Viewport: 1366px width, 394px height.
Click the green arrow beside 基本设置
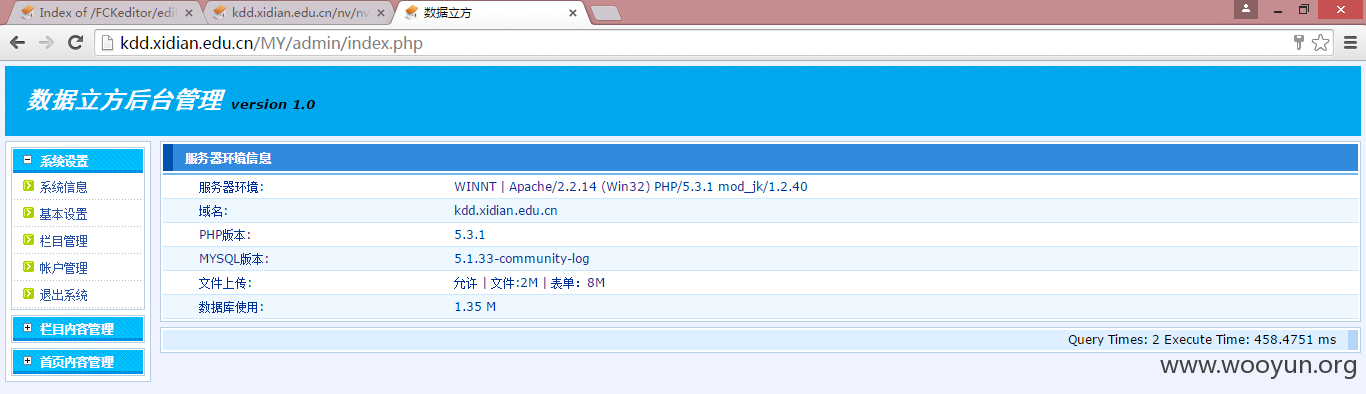(x=29, y=213)
